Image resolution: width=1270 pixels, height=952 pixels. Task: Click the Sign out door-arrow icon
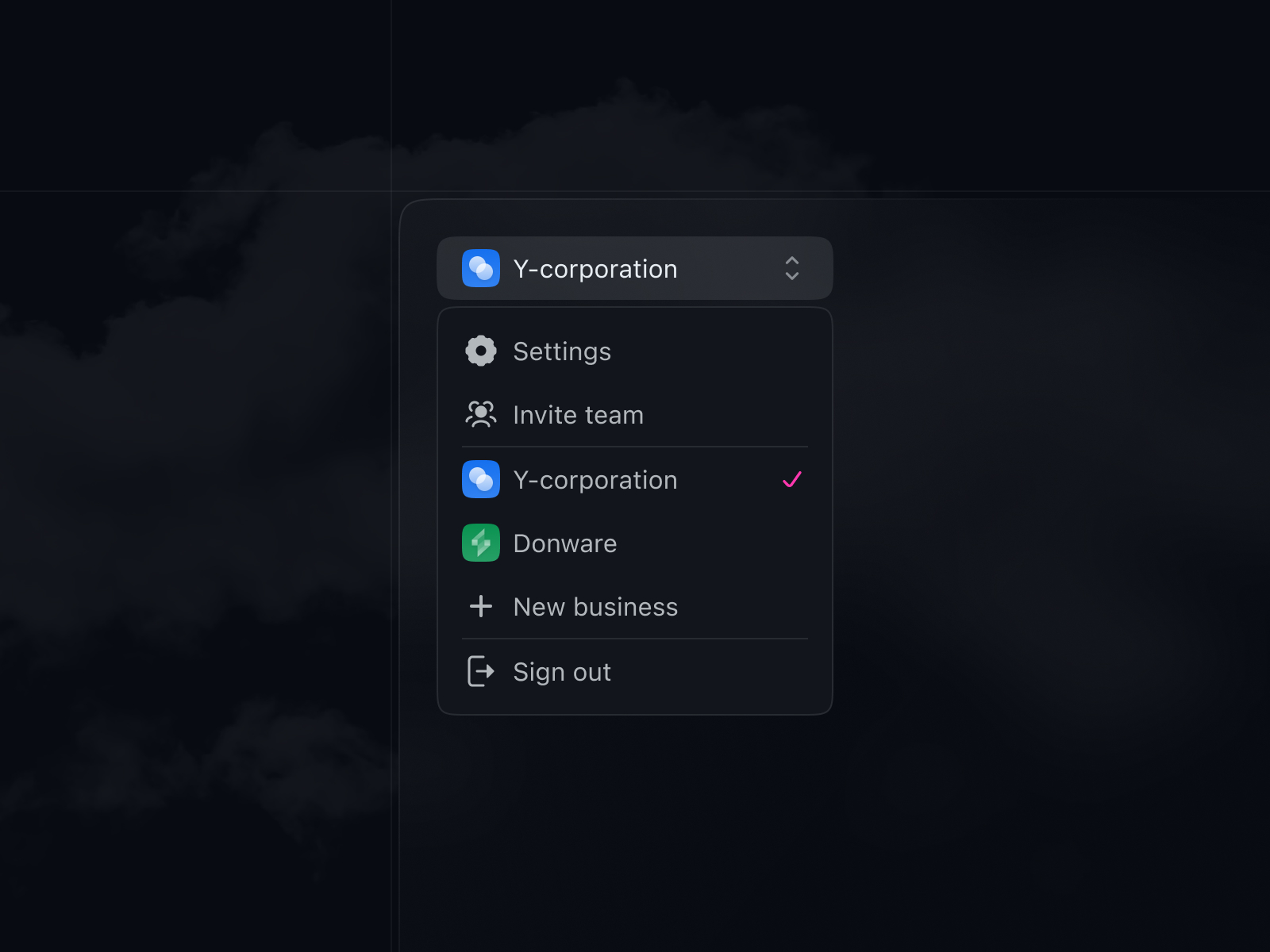click(x=481, y=671)
